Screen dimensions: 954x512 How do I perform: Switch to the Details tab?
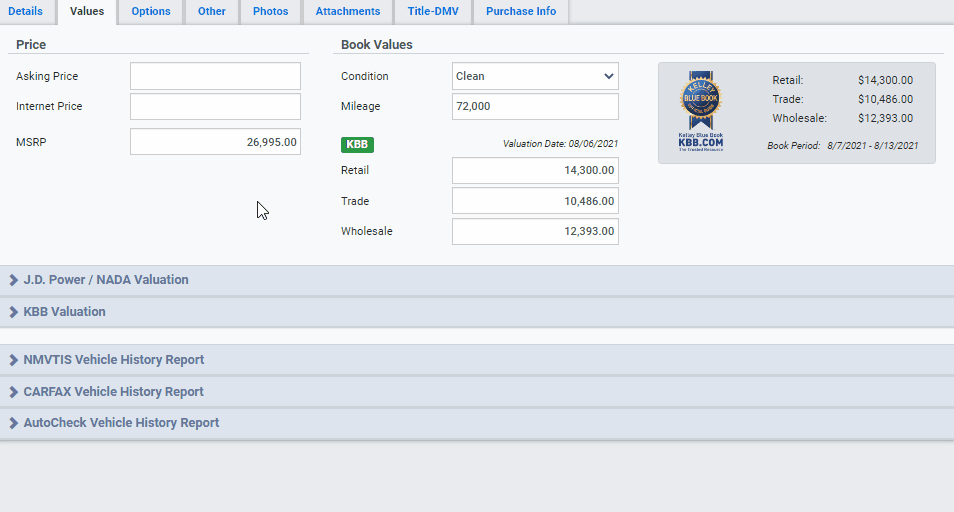[26, 12]
